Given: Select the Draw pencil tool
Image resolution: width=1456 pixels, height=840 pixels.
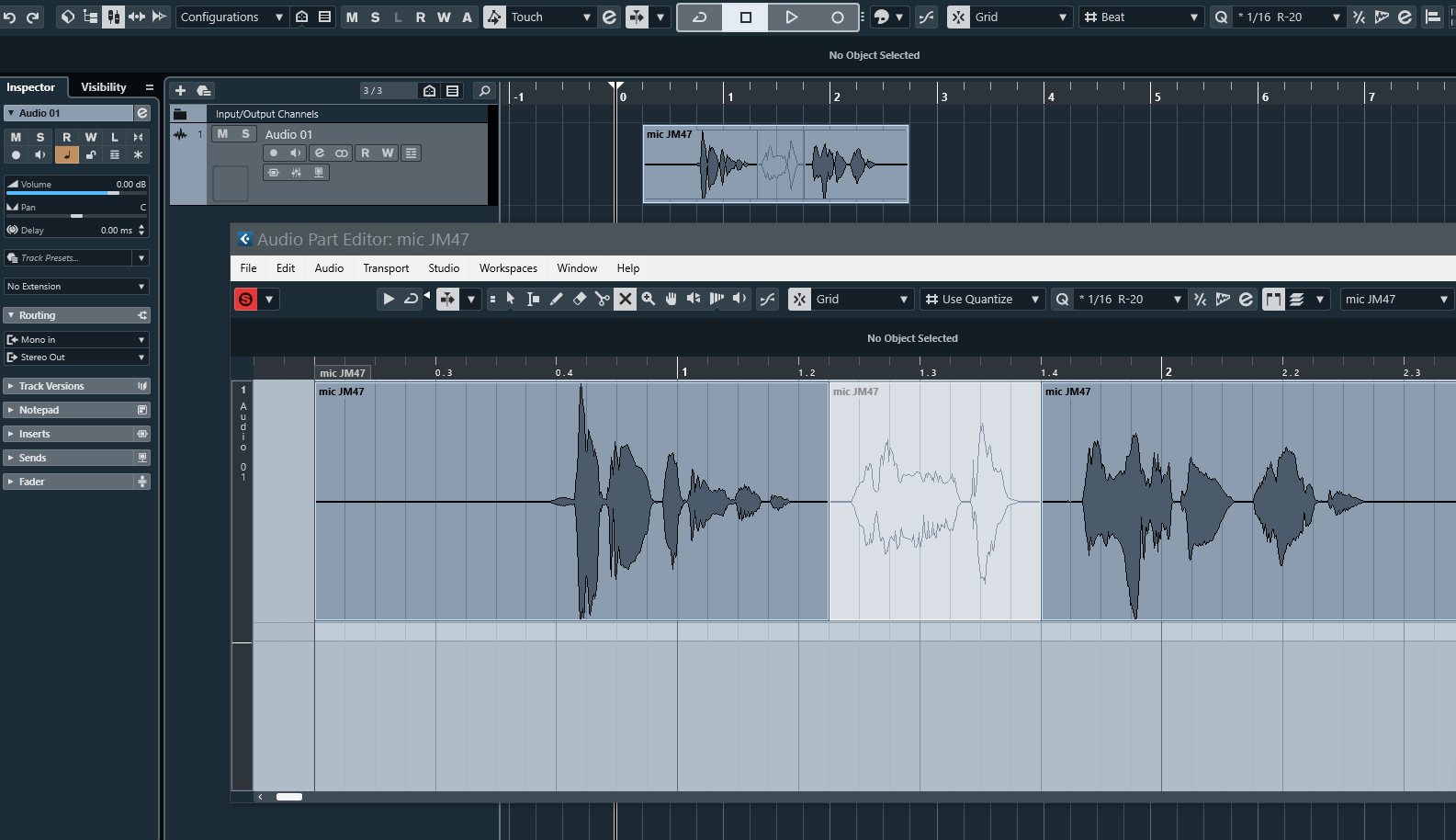Looking at the screenshot, I should click(x=557, y=299).
